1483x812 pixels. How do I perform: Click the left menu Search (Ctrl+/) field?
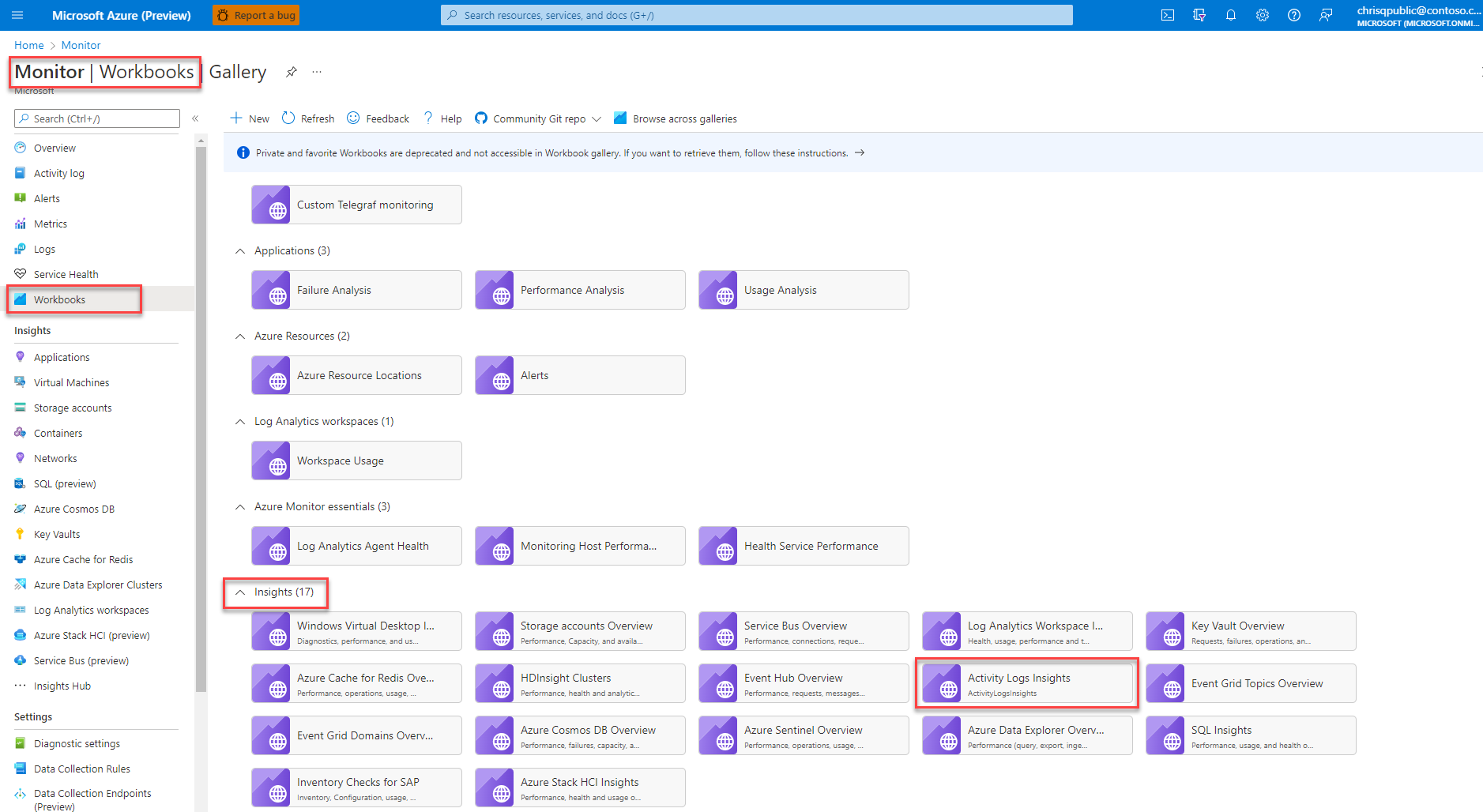tap(97, 118)
